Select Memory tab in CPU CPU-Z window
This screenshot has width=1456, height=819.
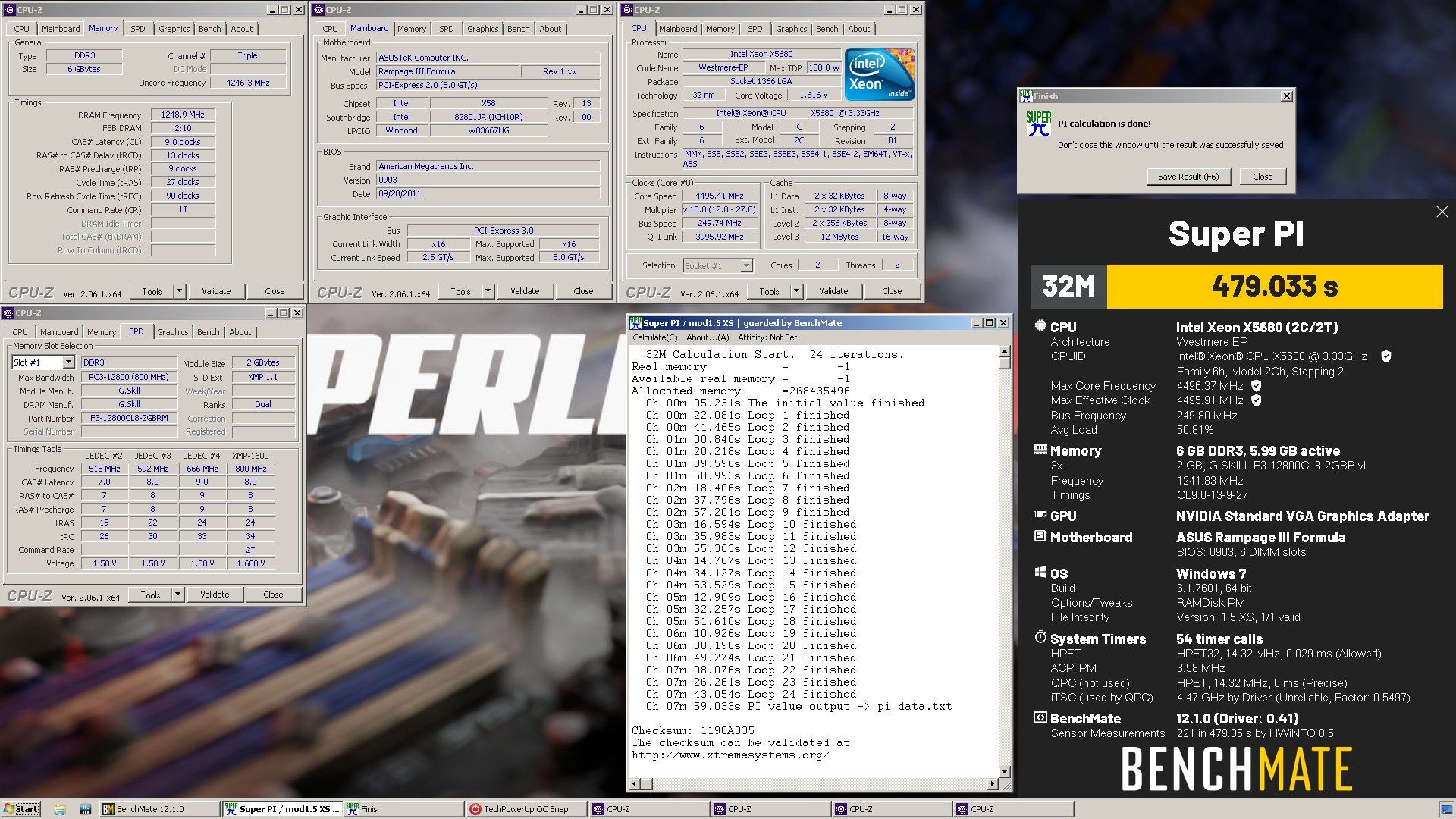720,29
